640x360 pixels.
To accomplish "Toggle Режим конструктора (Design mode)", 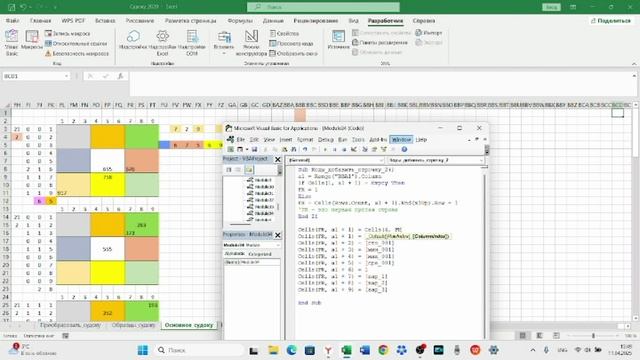I will tap(251, 42).
